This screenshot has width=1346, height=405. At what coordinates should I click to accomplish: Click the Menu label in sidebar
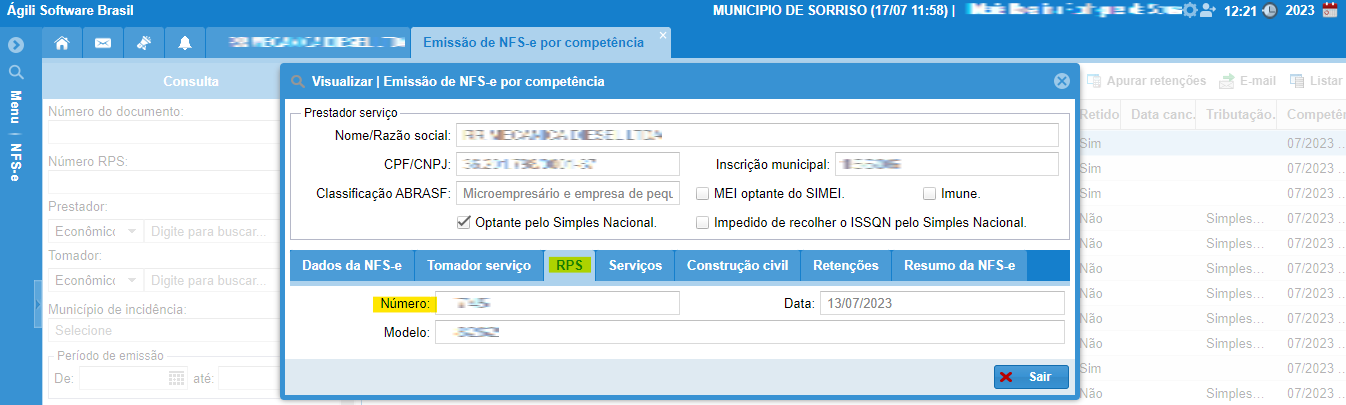(x=16, y=107)
